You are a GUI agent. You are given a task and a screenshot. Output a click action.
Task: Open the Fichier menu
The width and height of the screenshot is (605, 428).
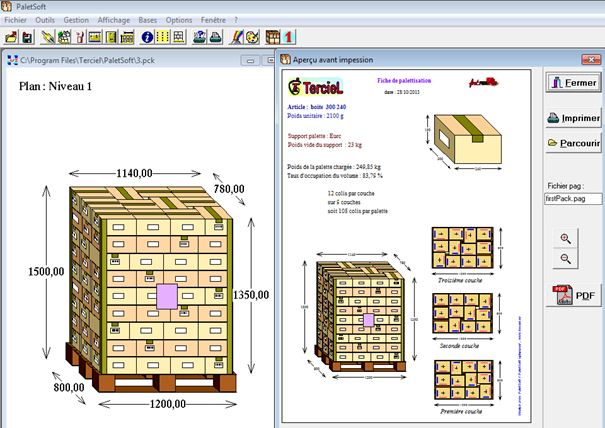15,20
